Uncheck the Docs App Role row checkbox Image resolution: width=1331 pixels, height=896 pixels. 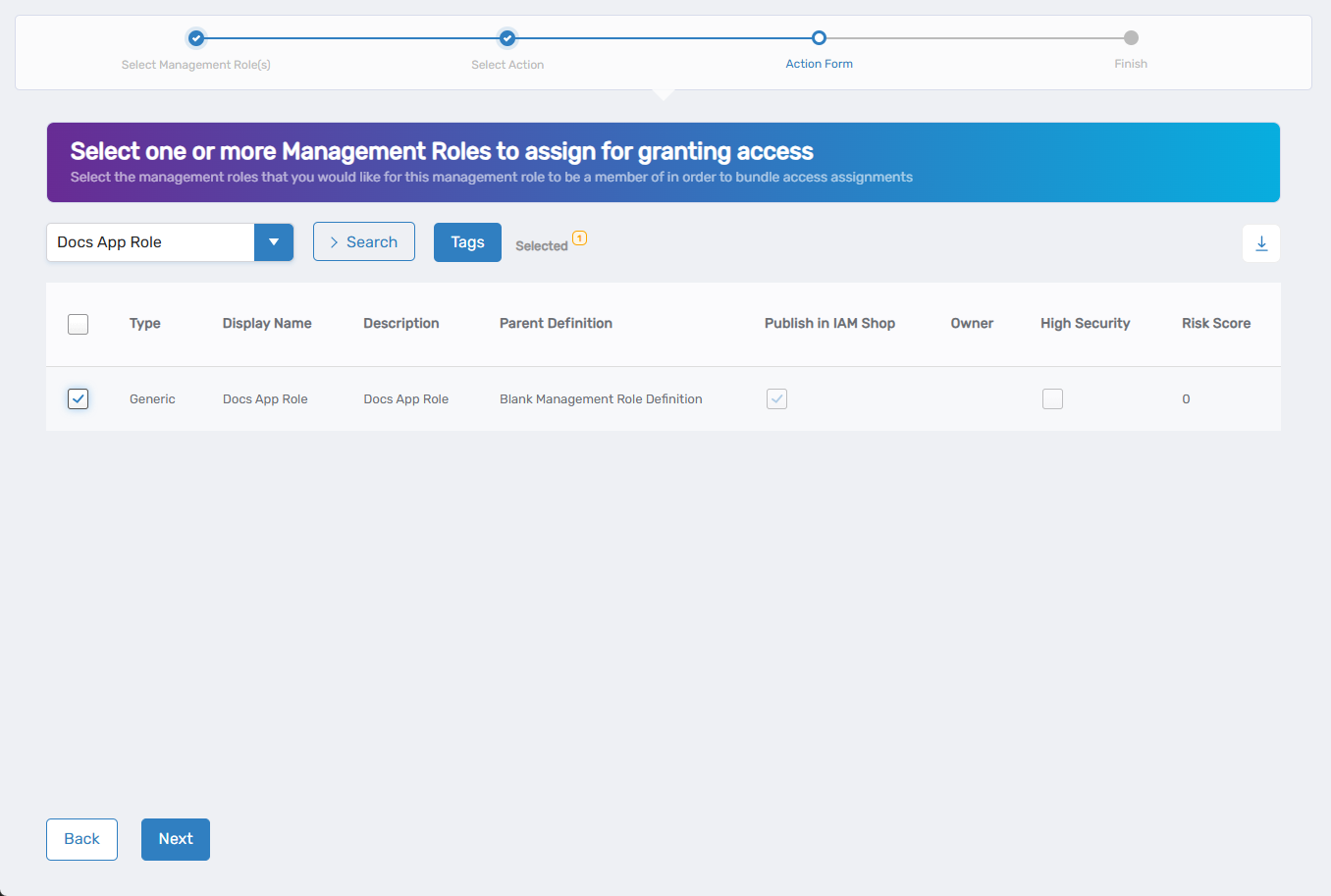tap(78, 398)
